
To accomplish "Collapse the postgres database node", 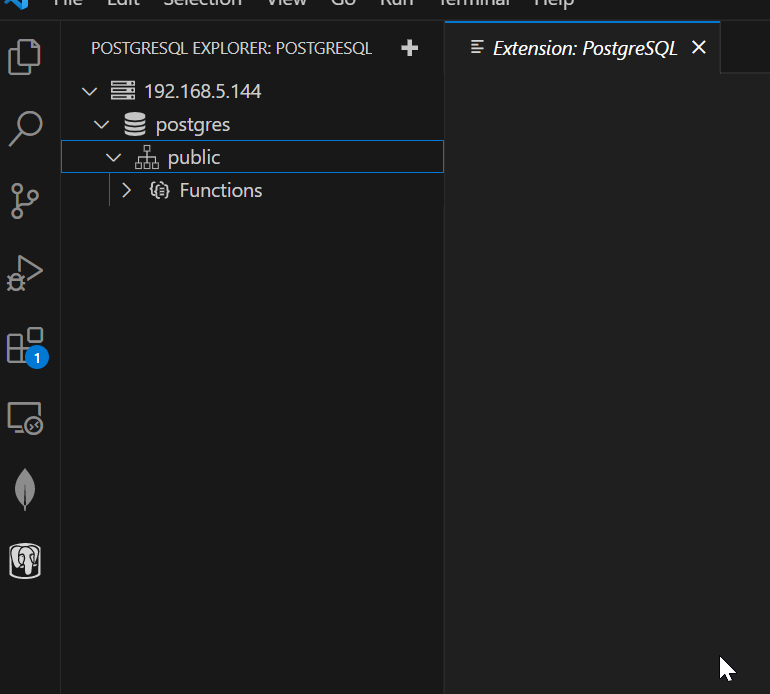I will 102,125.
